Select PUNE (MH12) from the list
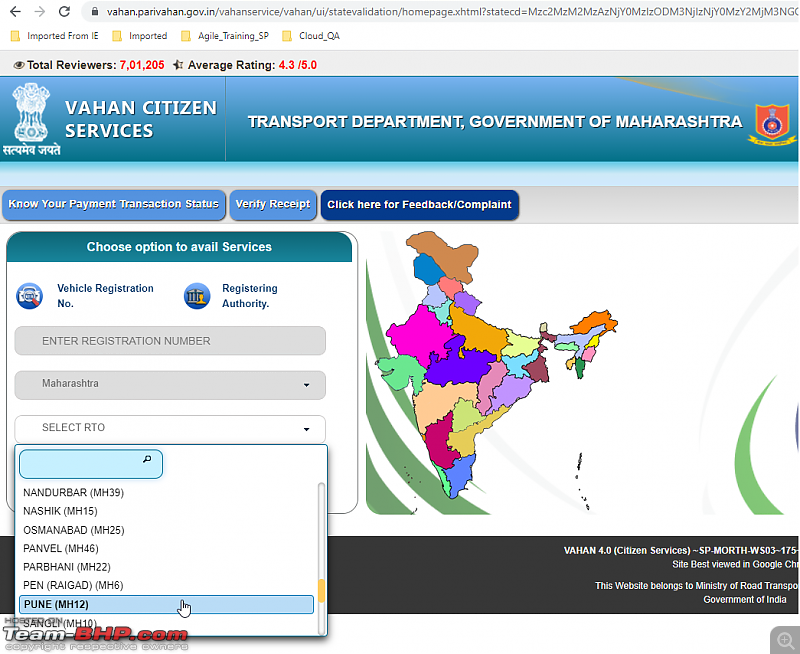800x654 pixels. (166, 605)
